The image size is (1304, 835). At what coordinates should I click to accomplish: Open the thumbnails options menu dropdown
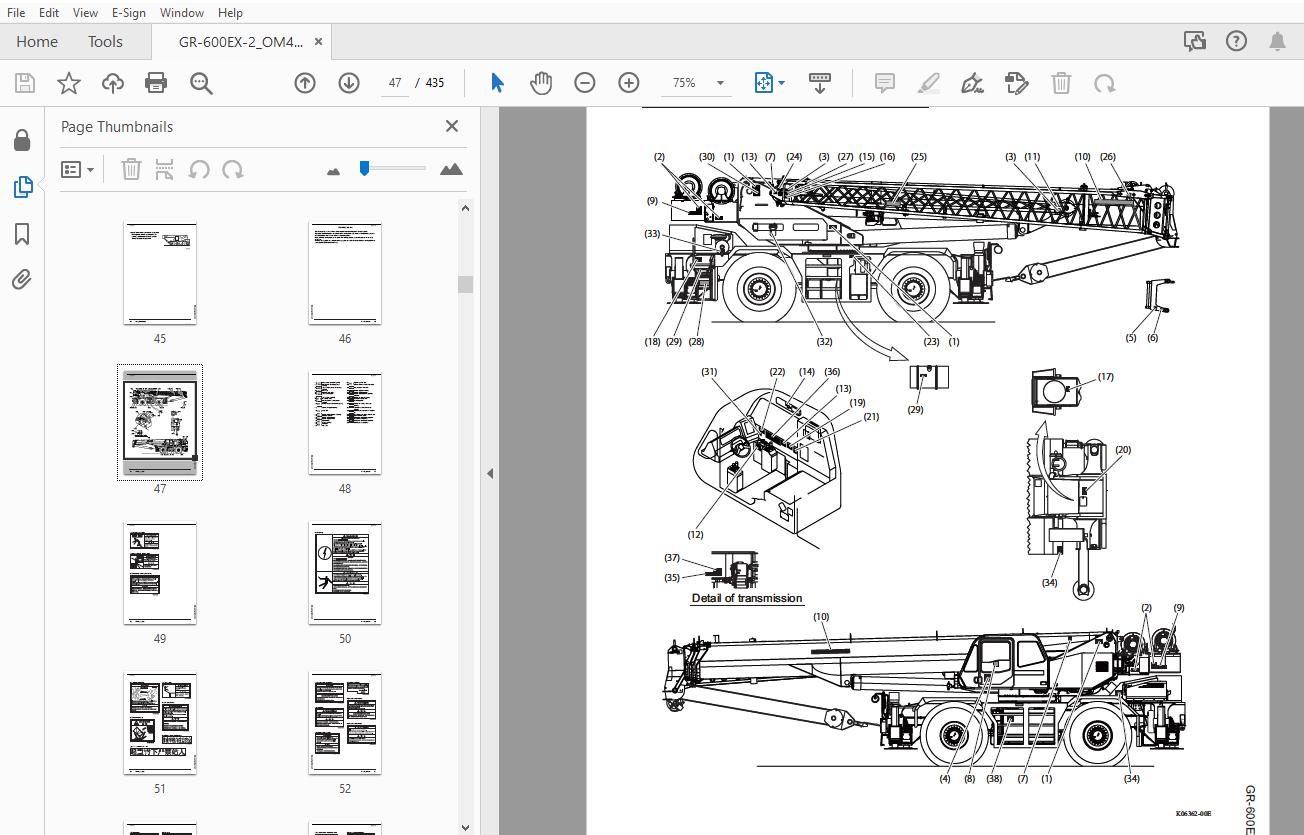click(78, 169)
